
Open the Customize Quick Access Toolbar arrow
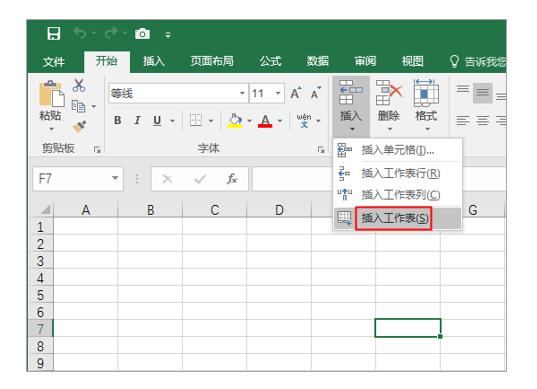tap(168, 35)
